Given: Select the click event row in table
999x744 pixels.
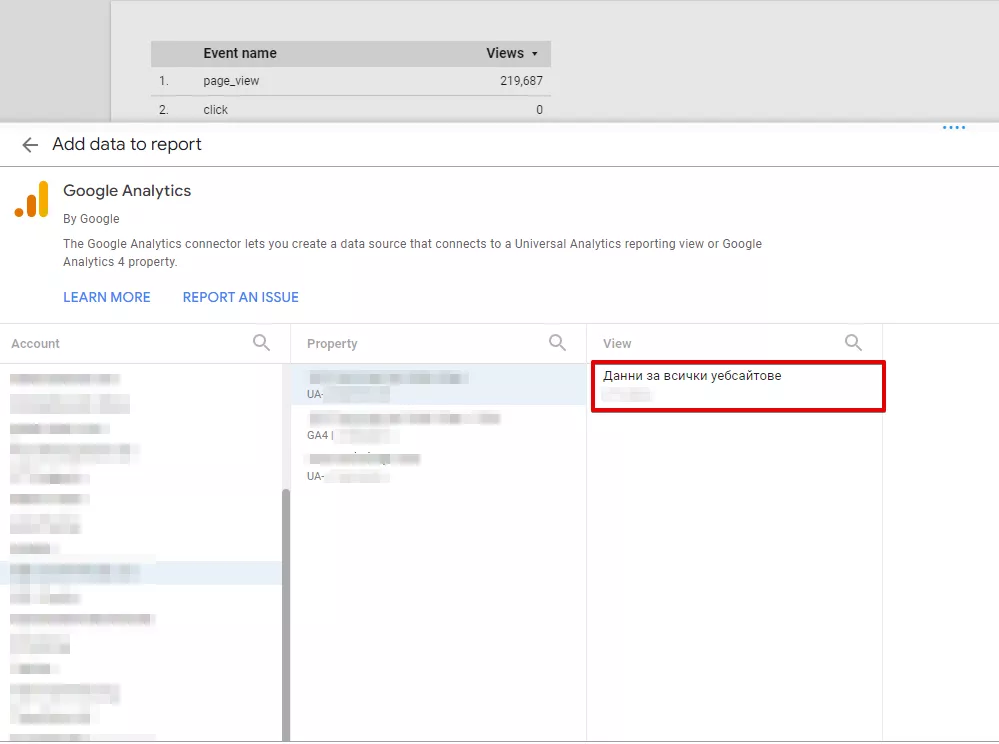Looking at the screenshot, I should click(351, 110).
